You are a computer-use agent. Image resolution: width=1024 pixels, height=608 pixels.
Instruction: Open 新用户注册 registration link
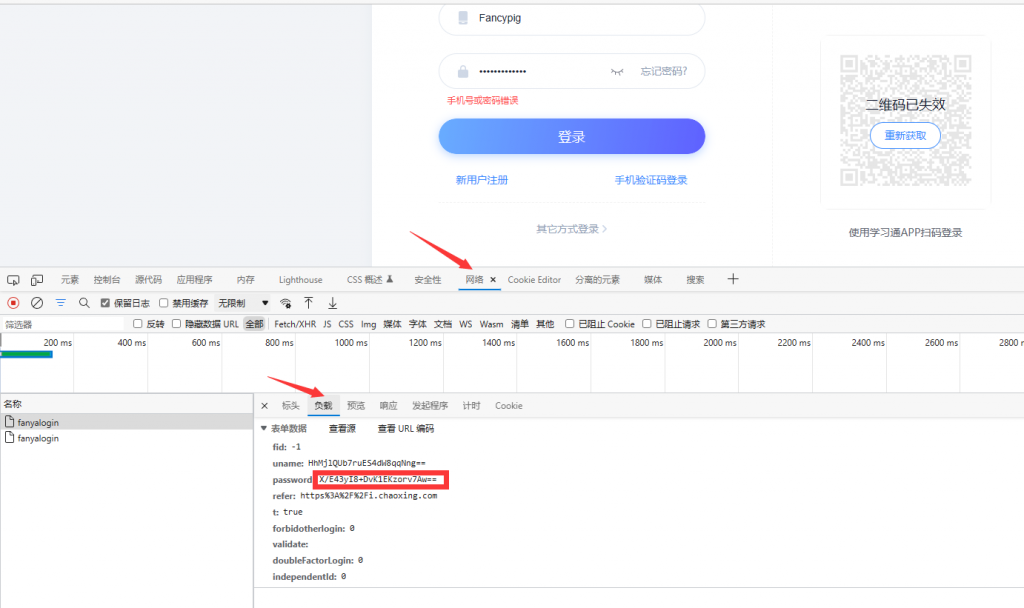coord(482,180)
